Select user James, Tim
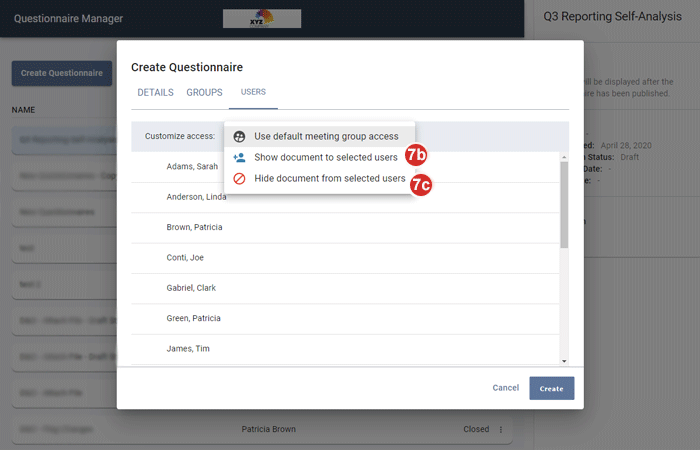The image size is (700, 450). tap(187, 348)
